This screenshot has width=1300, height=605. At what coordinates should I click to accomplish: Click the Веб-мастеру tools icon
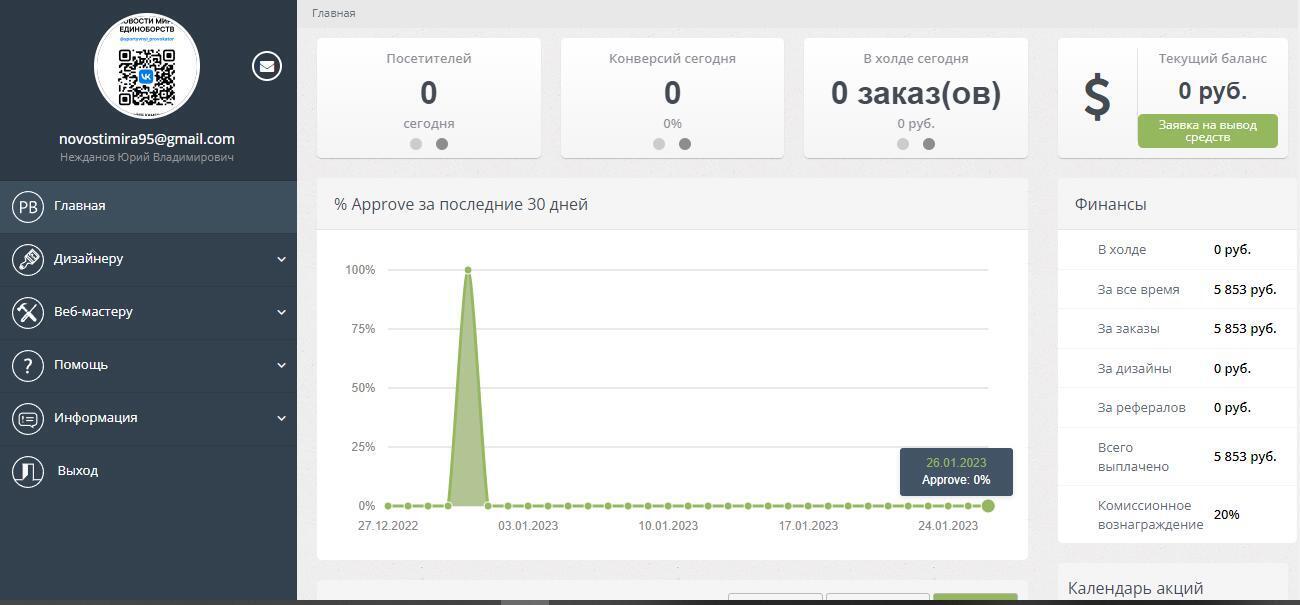28,311
